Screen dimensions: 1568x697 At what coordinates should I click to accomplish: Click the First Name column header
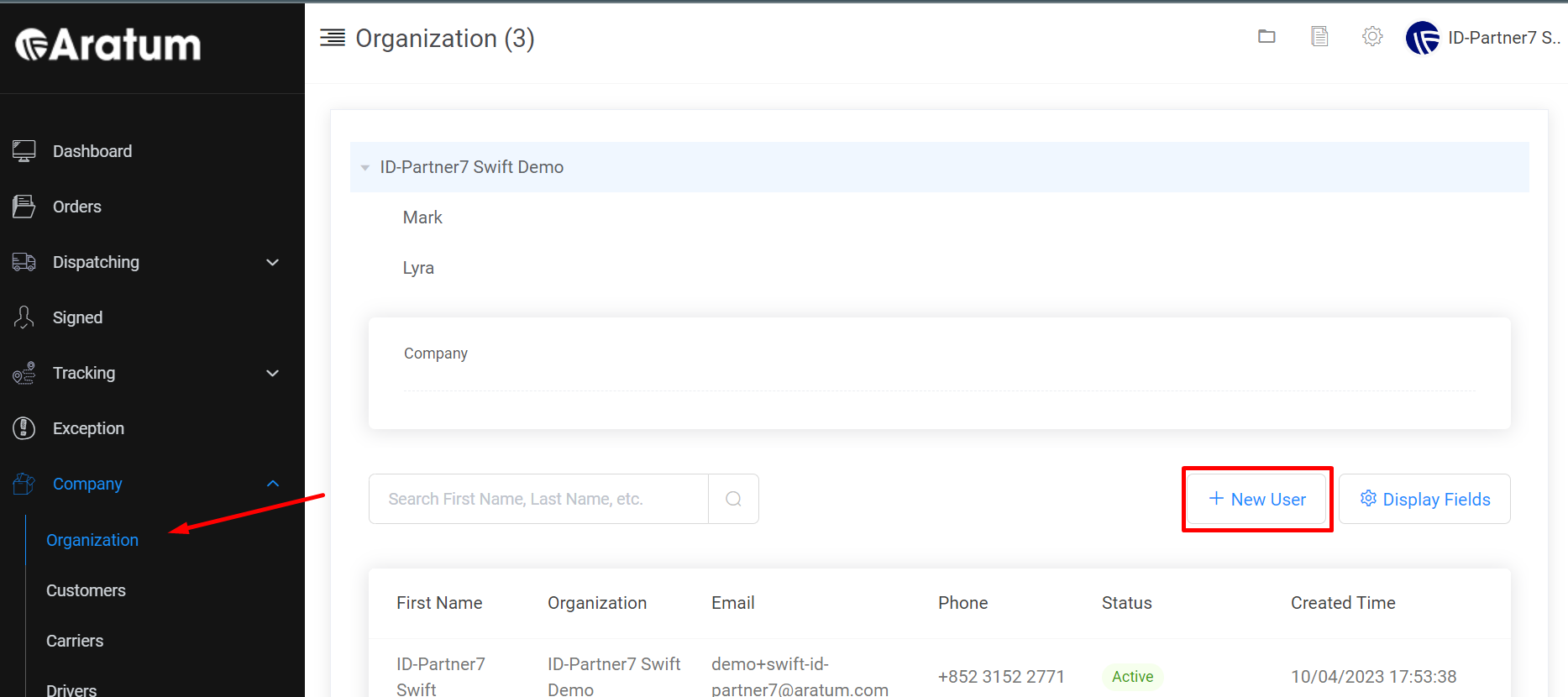(x=439, y=603)
